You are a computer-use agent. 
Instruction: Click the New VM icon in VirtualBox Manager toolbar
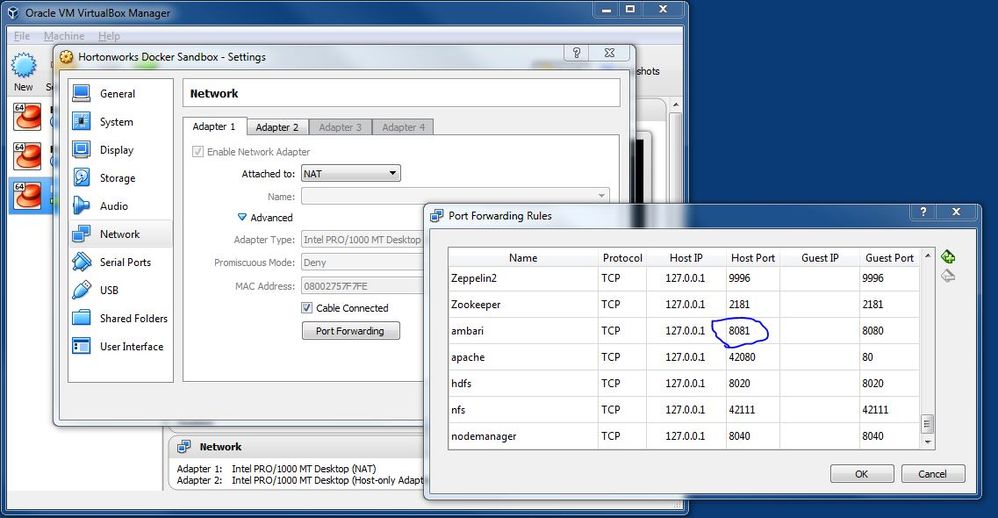coord(24,65)
